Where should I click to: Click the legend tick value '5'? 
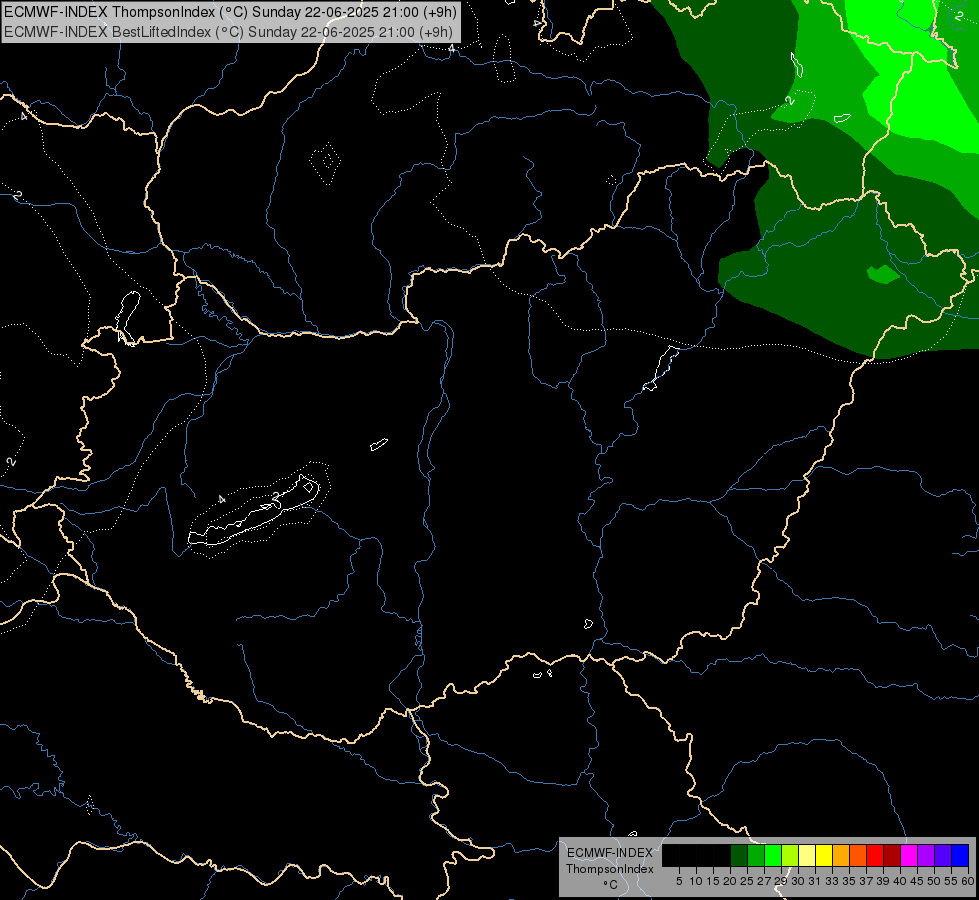pos(679,881)
